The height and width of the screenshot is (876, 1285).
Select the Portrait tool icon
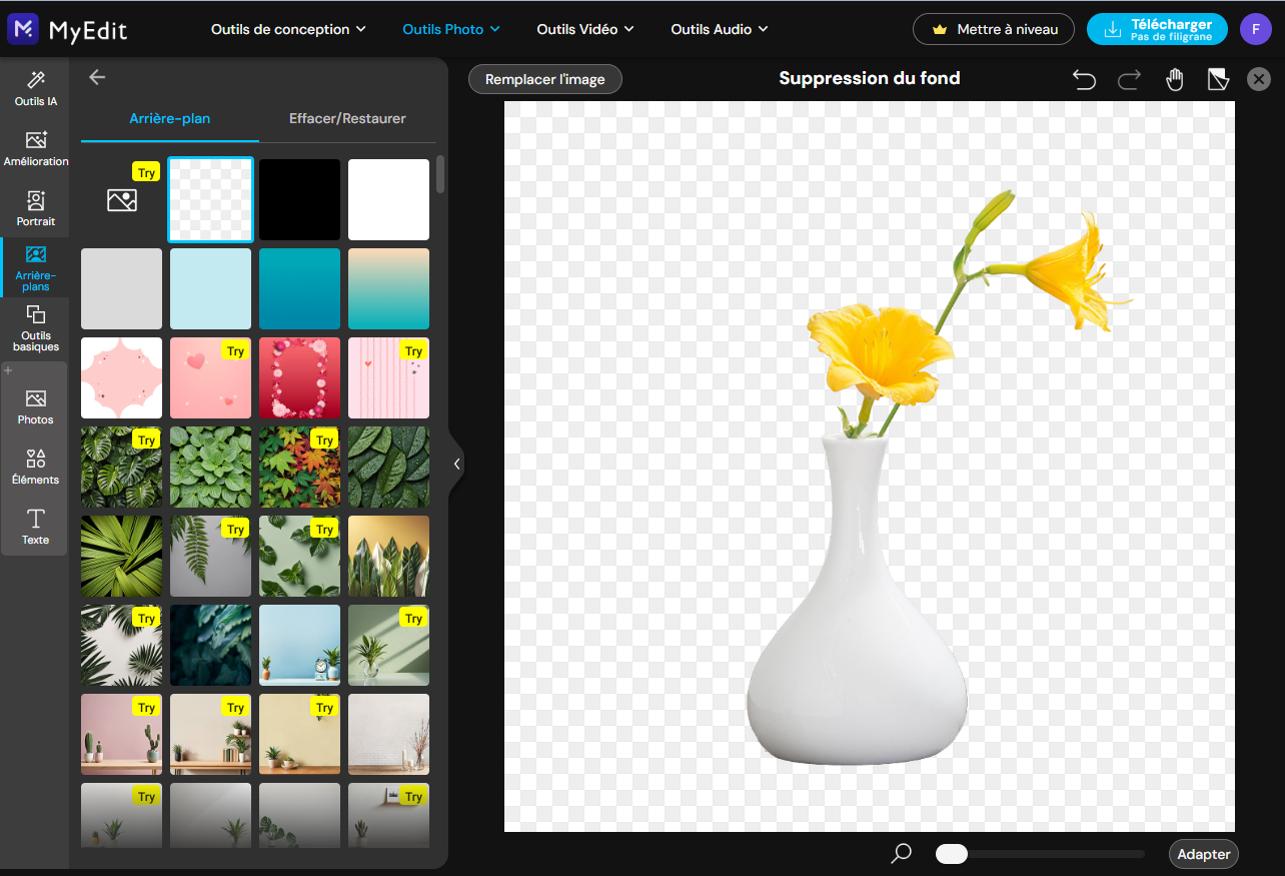pyautogui.click(x=35, y=207)
